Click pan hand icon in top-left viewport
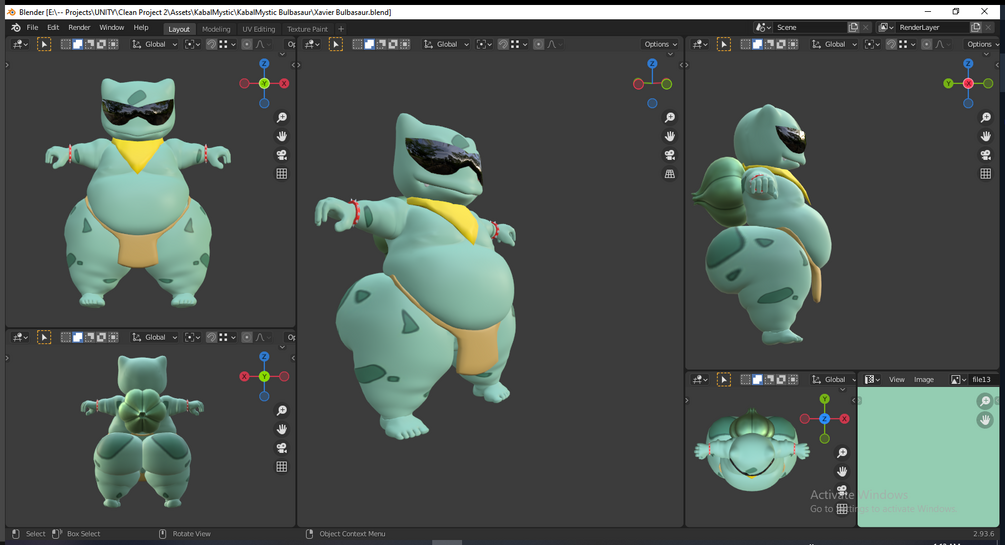The width and height of the screenshot is (1005, 545). [281, 136]
